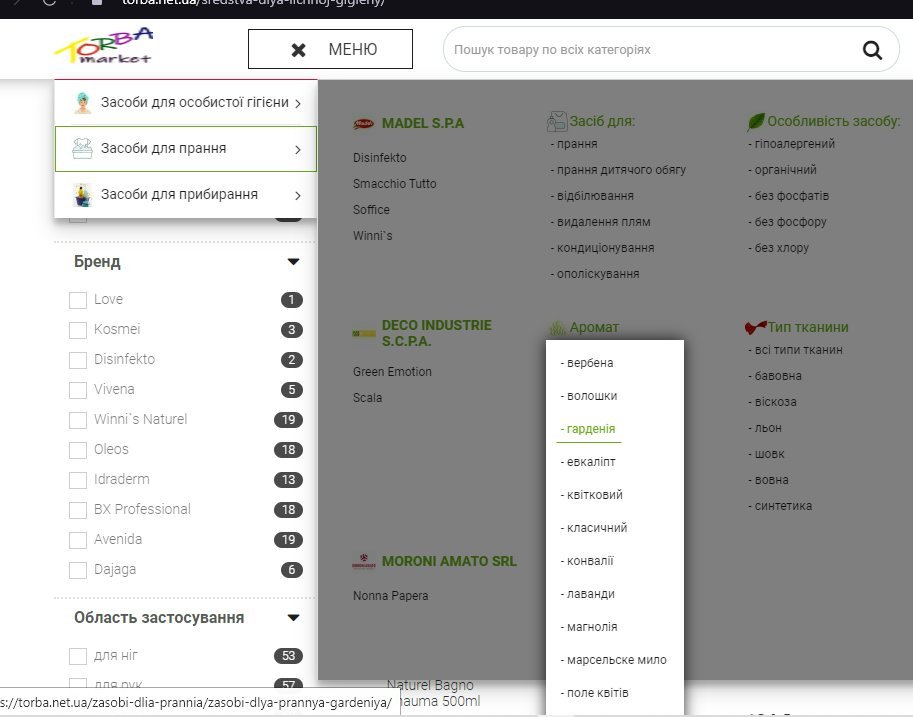Viewport: 913px width, 717px height.
Task: Open Засоби для особистої гігієни menu item
Action: 186,103
